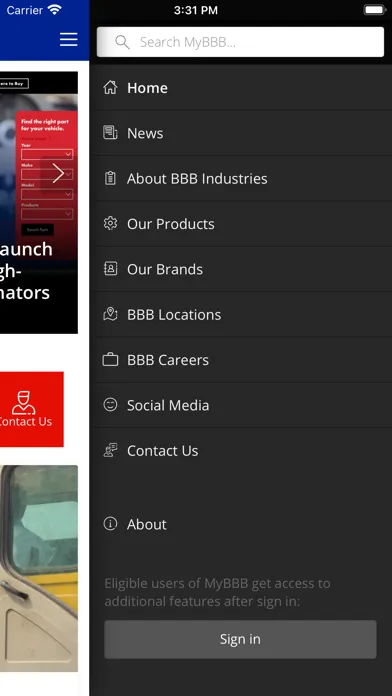Click the BBB Careers briefcase icon
The height and width of the screenshot is (696, 392).
click(110, 360)
